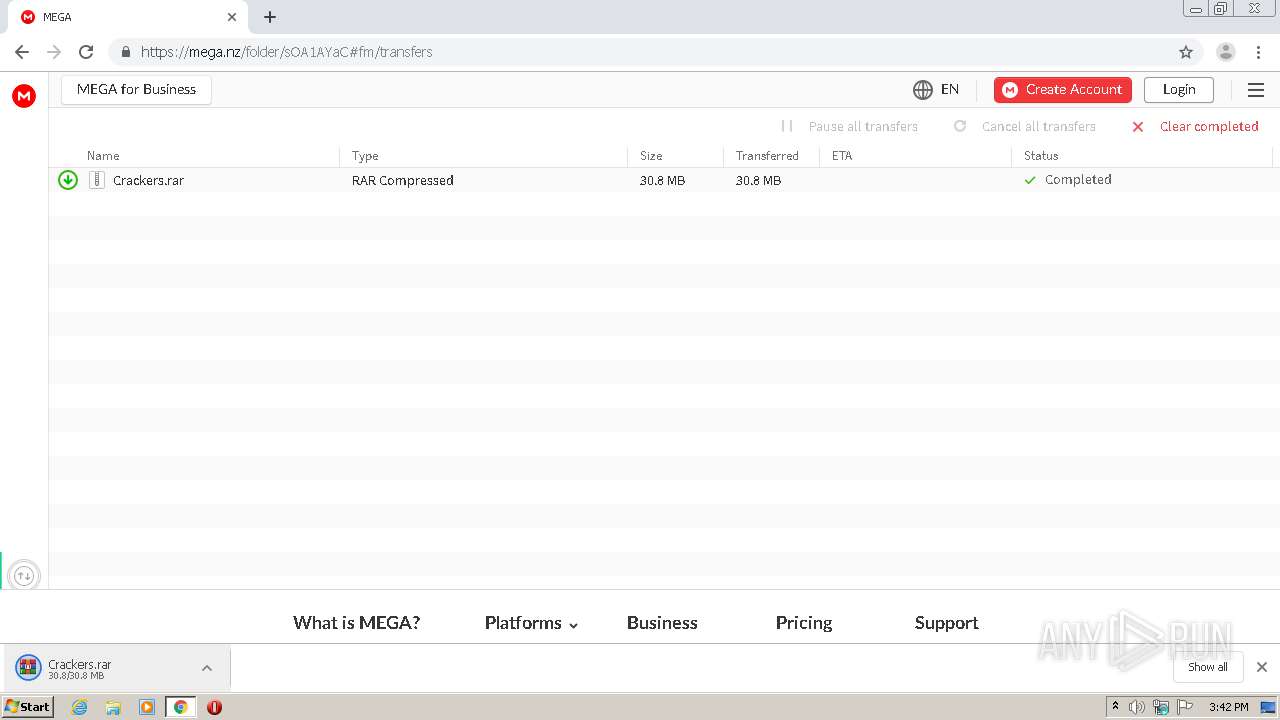Image resolution: width=1280 pixels, height=720 pixels.
Task: Click the RAR Compressed type cell
Action: click(x=402, y=181)
